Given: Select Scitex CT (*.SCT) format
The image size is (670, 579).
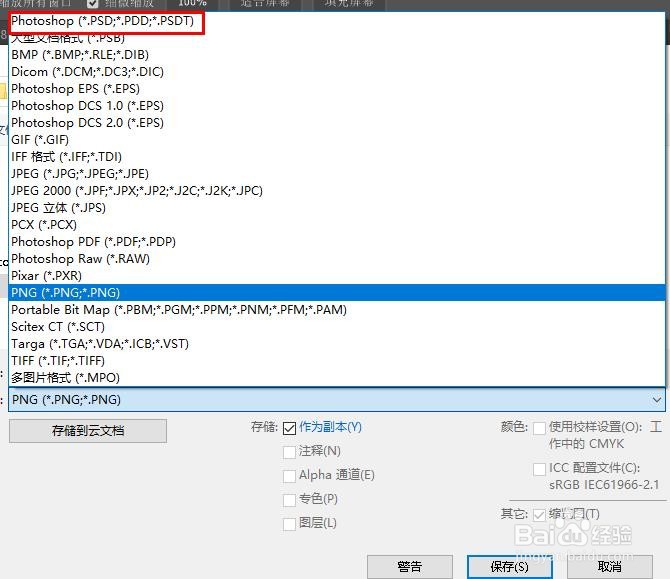Looking at the screenshot, I should point(337,327).
